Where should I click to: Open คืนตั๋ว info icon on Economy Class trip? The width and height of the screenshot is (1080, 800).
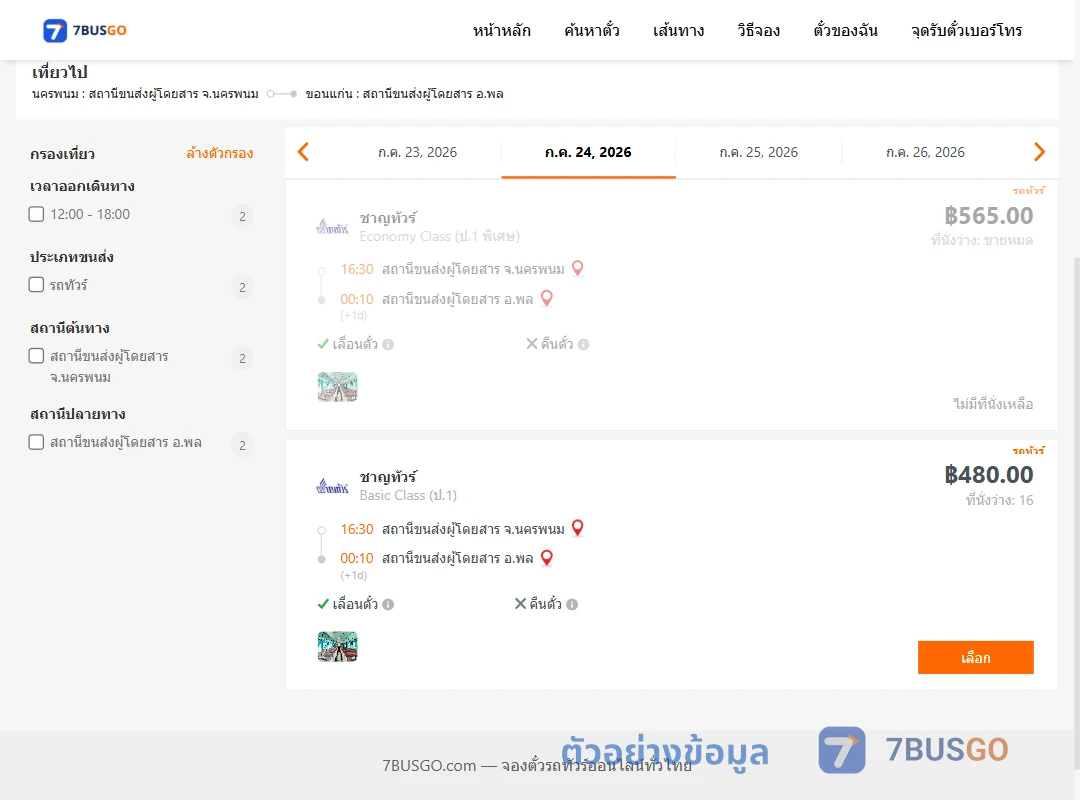(x=583, y=345)
